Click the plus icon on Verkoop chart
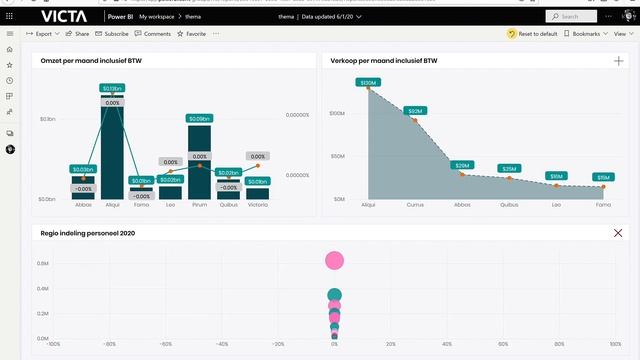Screen dimensions: 640x360 (x=619, y=61)
